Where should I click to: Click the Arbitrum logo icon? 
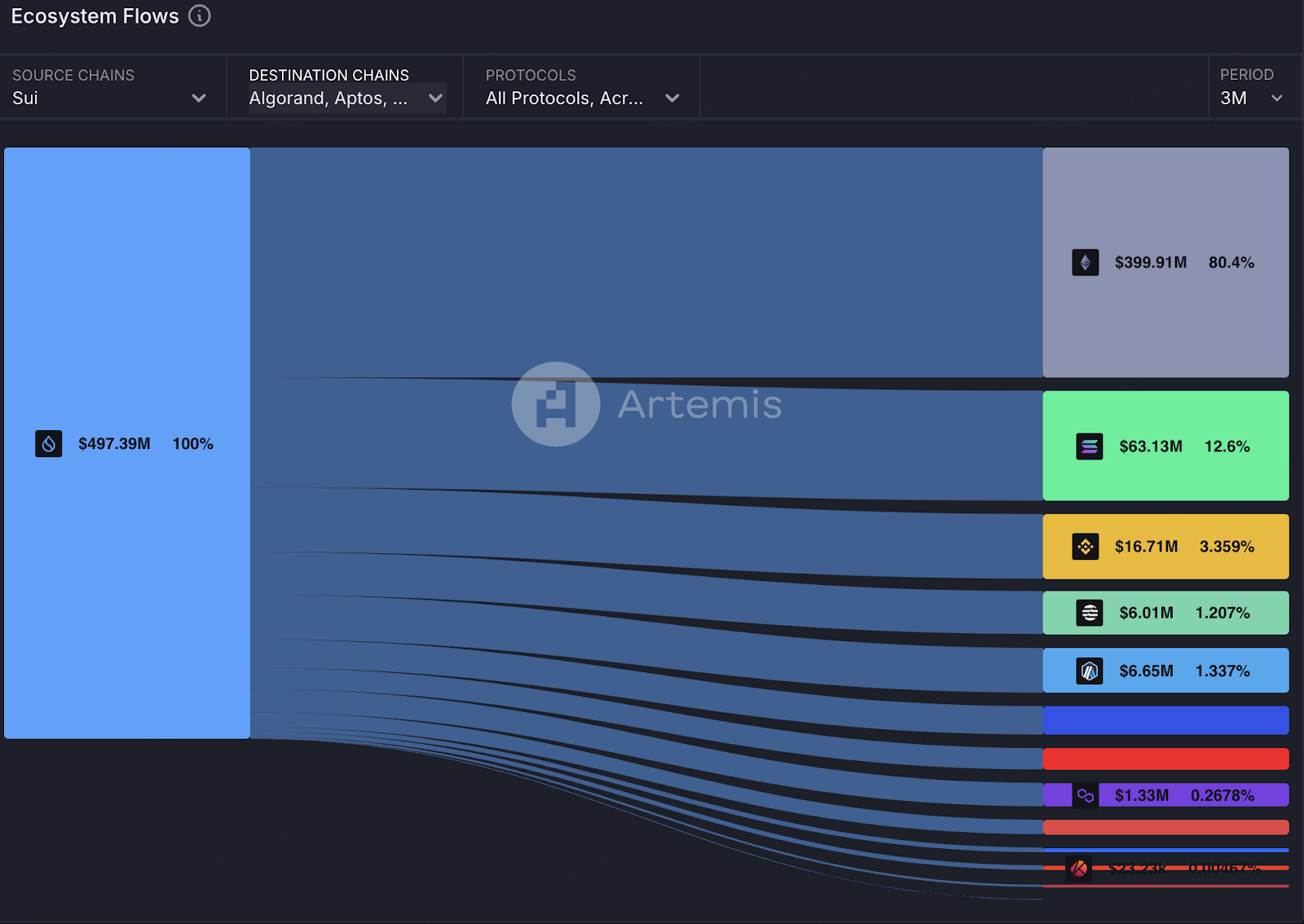(x=1090, y=671)
